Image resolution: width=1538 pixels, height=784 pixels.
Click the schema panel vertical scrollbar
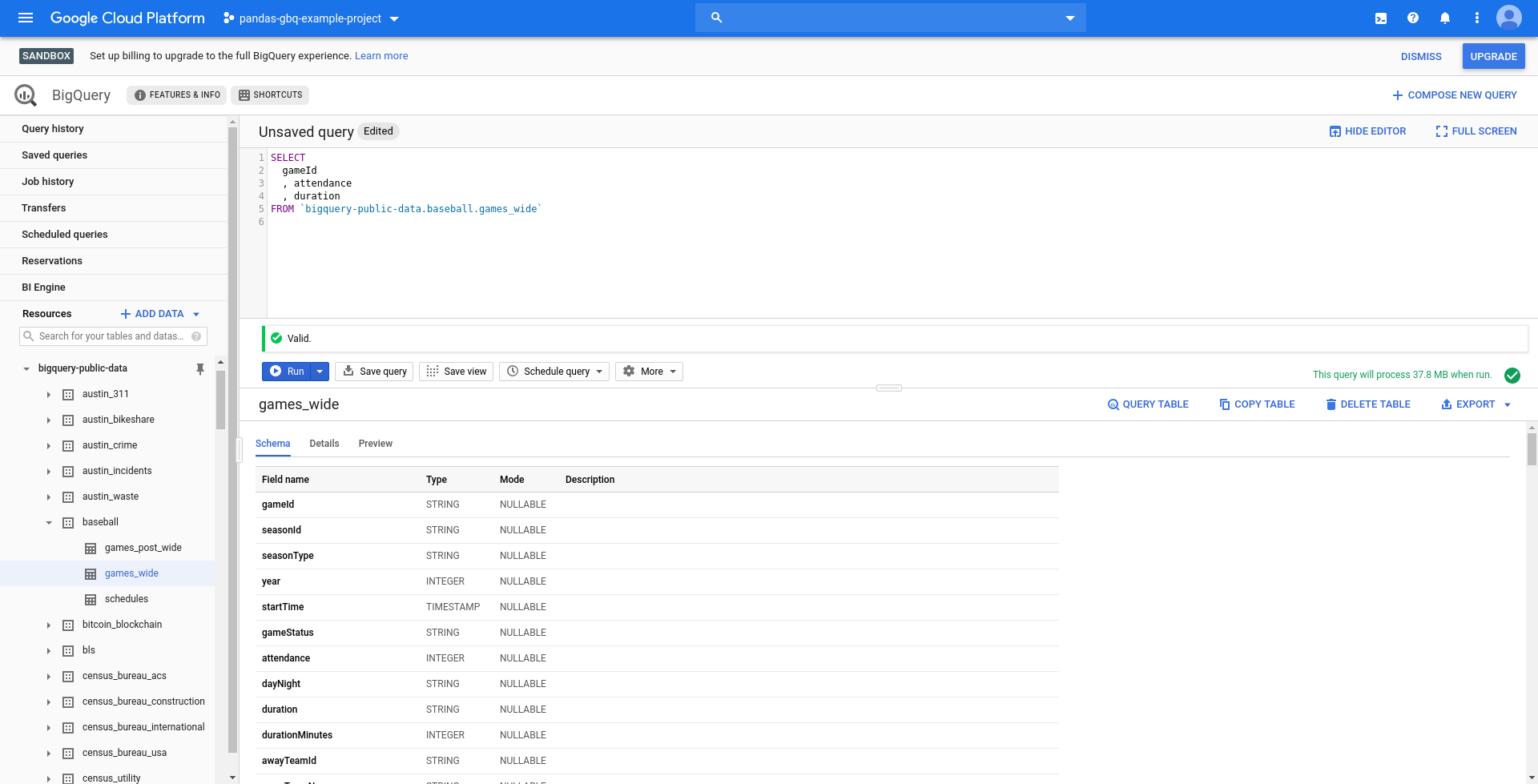click(x=1532, y=448)
